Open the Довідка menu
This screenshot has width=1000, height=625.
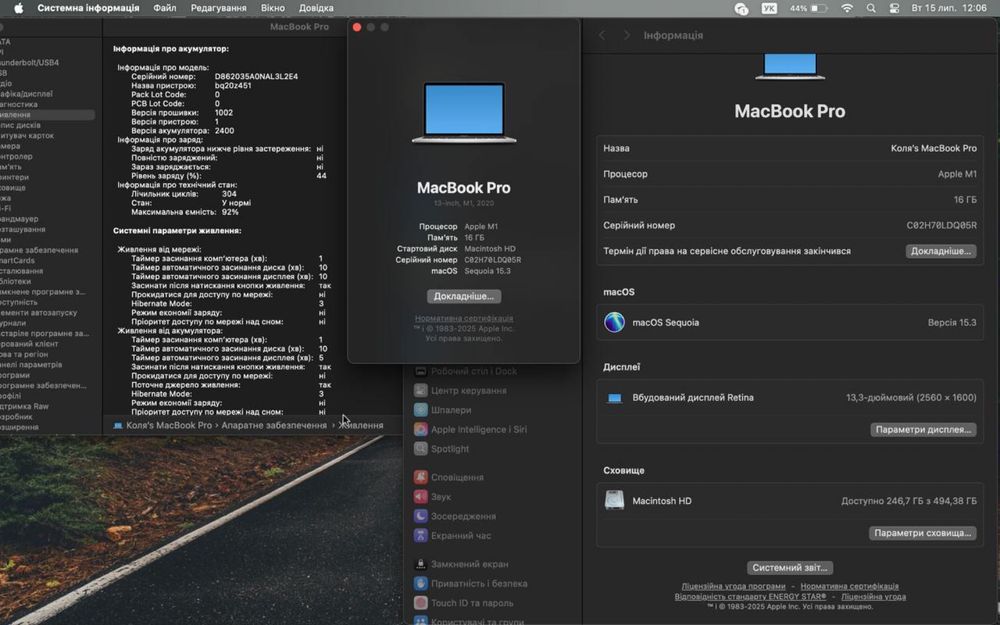click(x=316, y=8)
